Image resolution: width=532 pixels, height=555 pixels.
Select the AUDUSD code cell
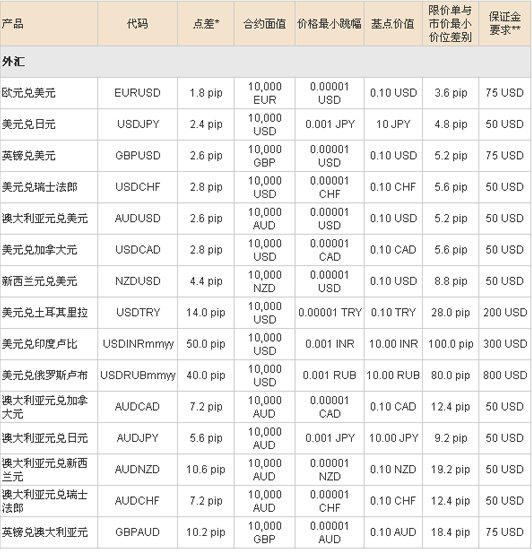pyautogui.click(x=138, y=218)
